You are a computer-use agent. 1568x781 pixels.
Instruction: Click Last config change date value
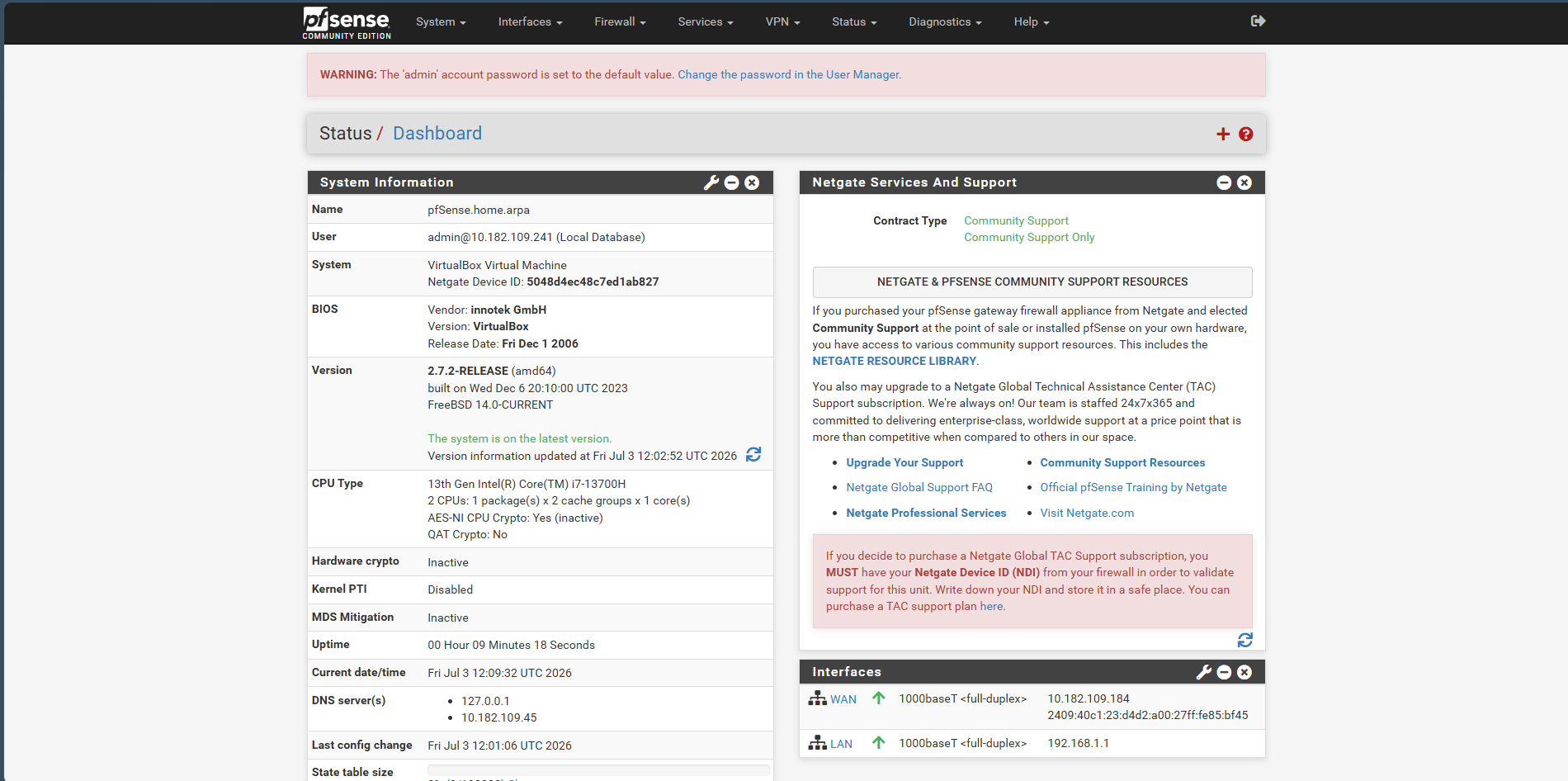(499, 746)
